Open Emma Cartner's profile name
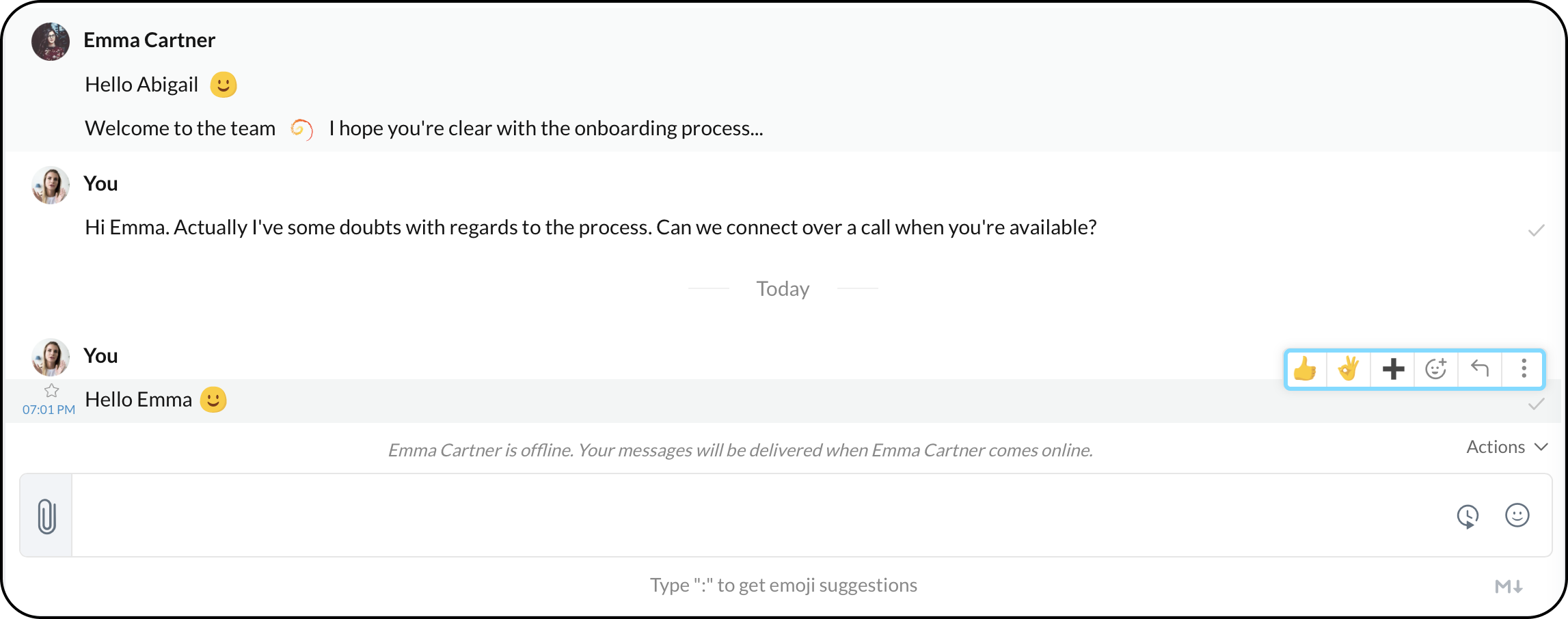The image size is (1568, 619). coord(149,40)
